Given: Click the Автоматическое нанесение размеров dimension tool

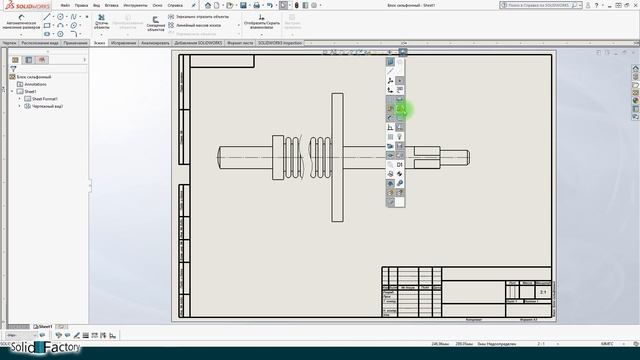Looking at the screenshot, I should (x=21, y=22).
